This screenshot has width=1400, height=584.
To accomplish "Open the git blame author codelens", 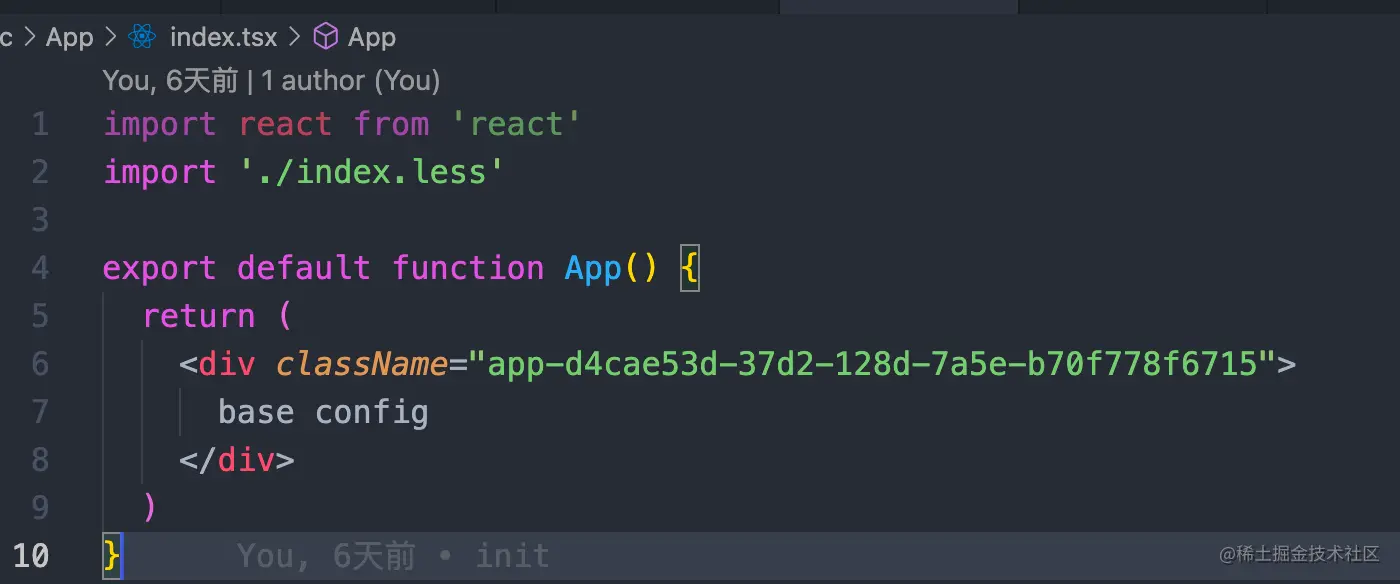I will [271, 80].
